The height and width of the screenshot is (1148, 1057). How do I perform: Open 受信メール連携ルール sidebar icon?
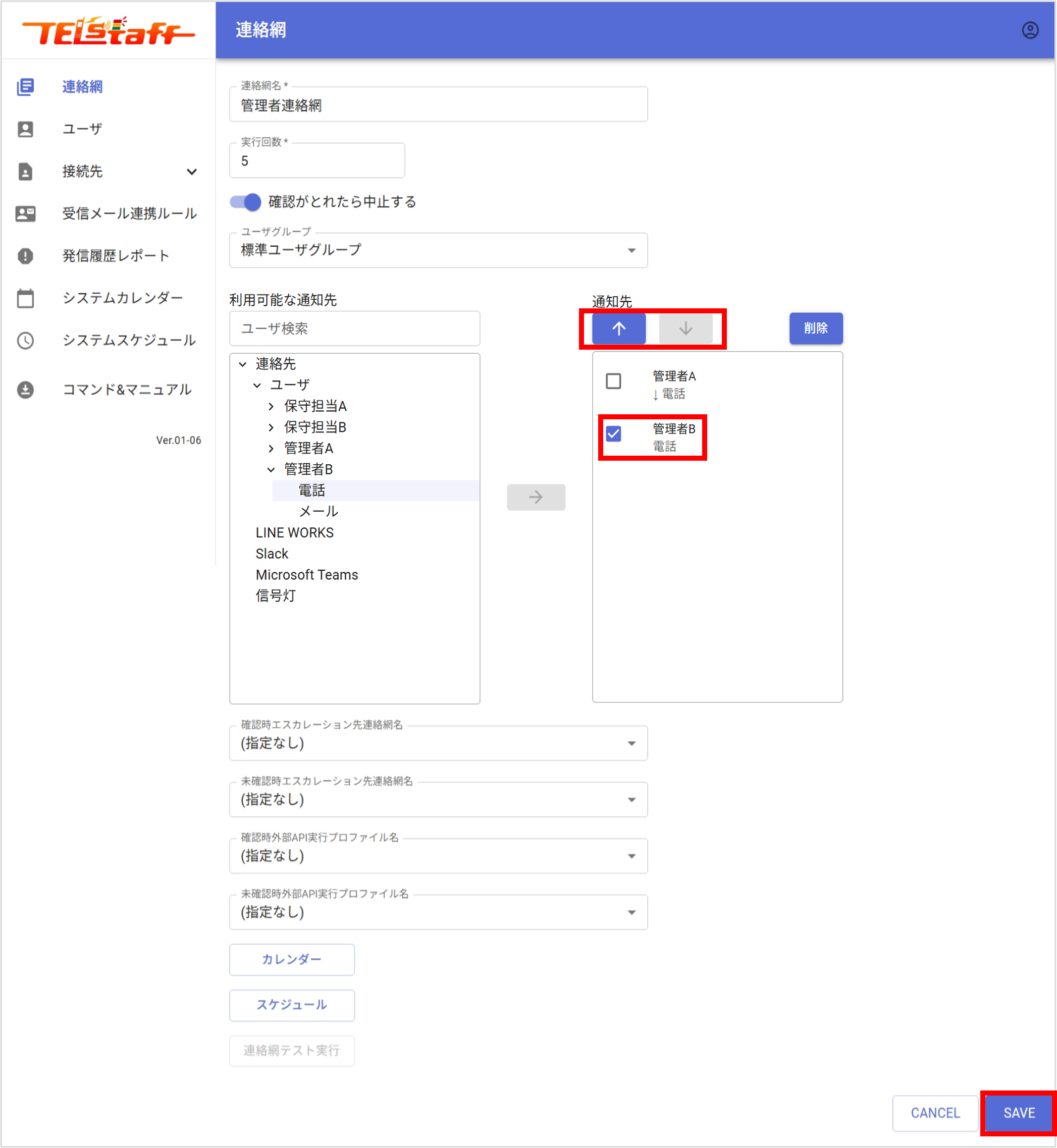[x=25, y=214]
